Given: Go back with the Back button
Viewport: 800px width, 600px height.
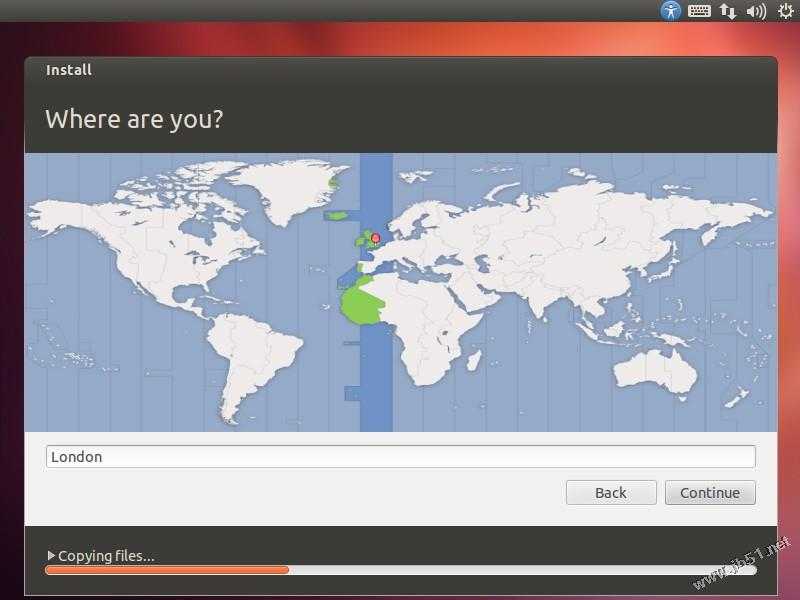Looking at the screenshot, I should coord(611,493).
